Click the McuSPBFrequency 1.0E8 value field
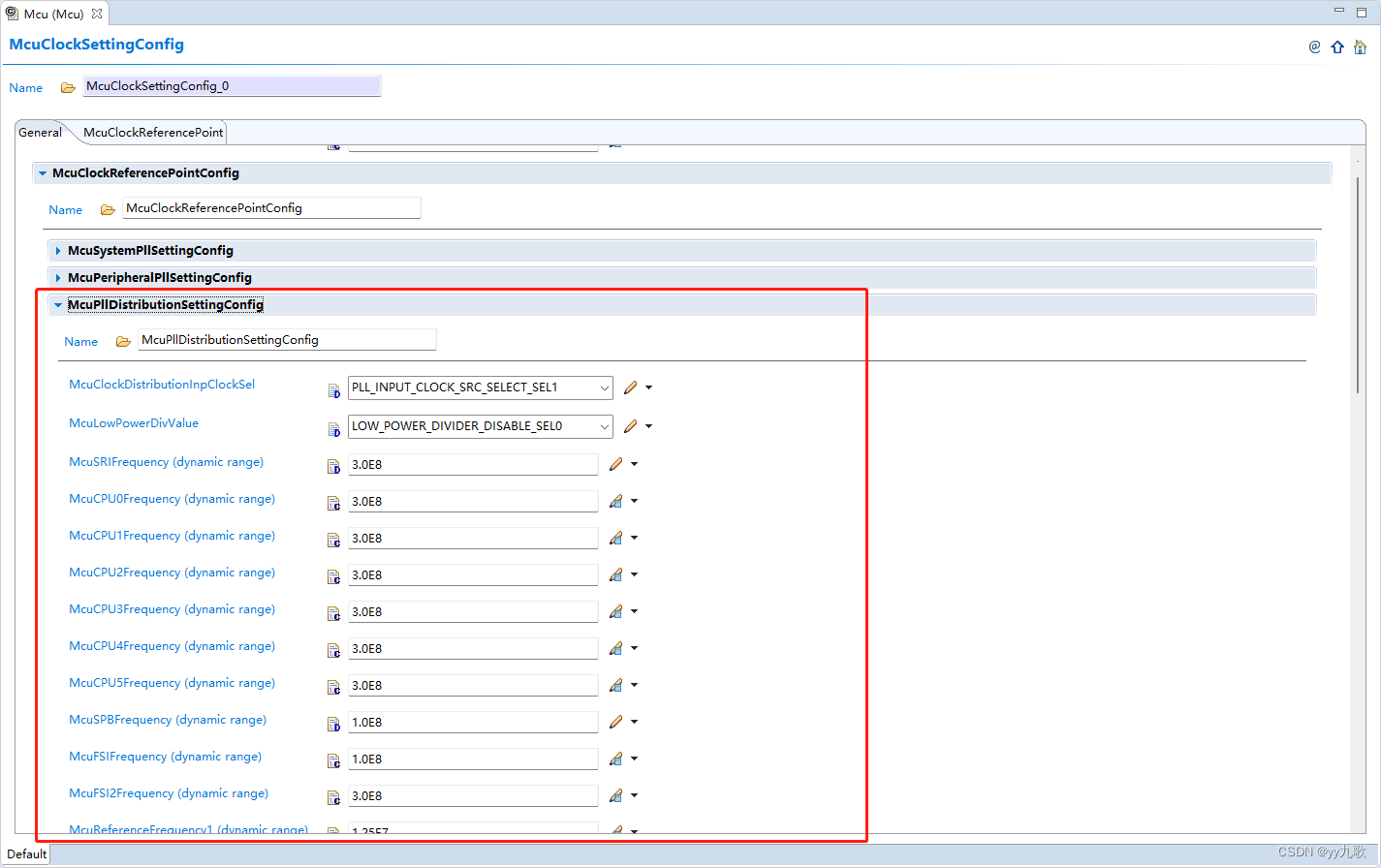This screenshot has width=1381, height=868. tap(473, 723)
